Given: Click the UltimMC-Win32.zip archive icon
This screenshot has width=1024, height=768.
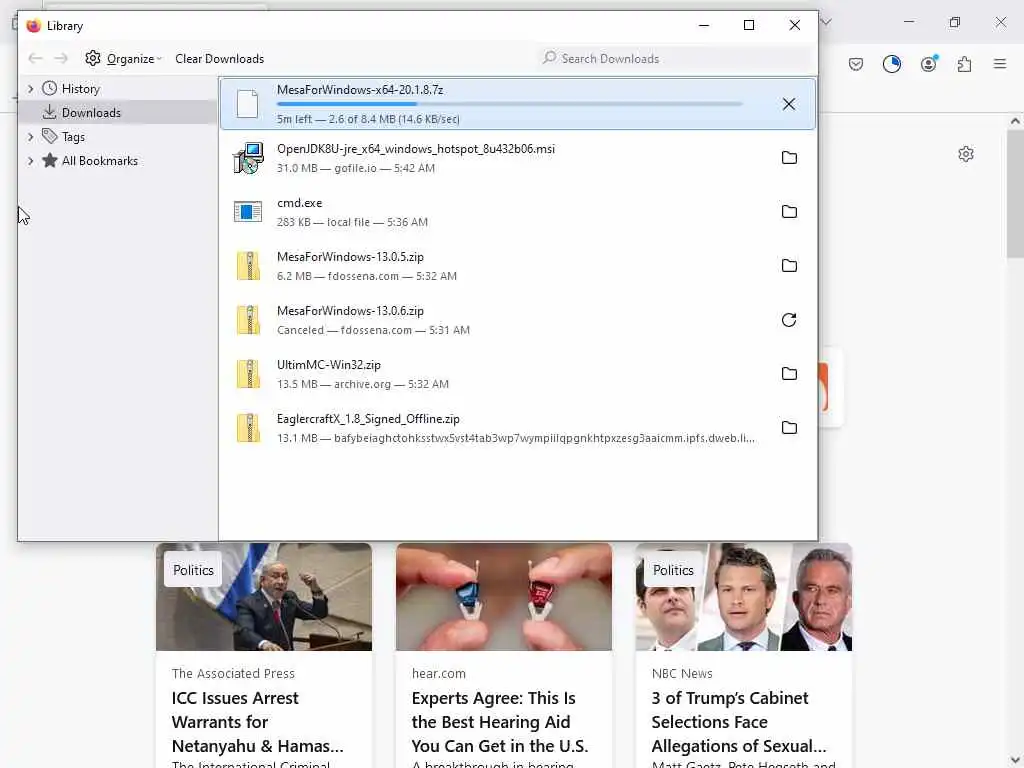Looking at the screenshot, I should pos(248,374).
